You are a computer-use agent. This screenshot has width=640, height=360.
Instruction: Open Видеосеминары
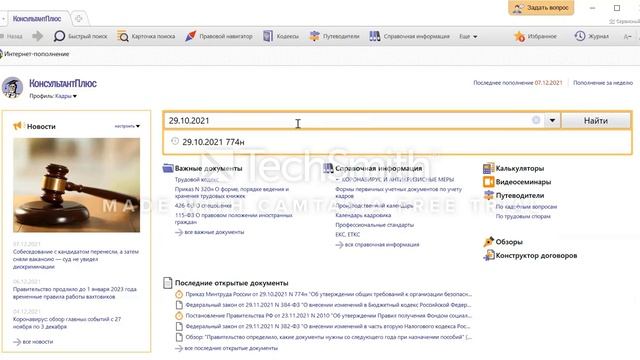point(523,182)
